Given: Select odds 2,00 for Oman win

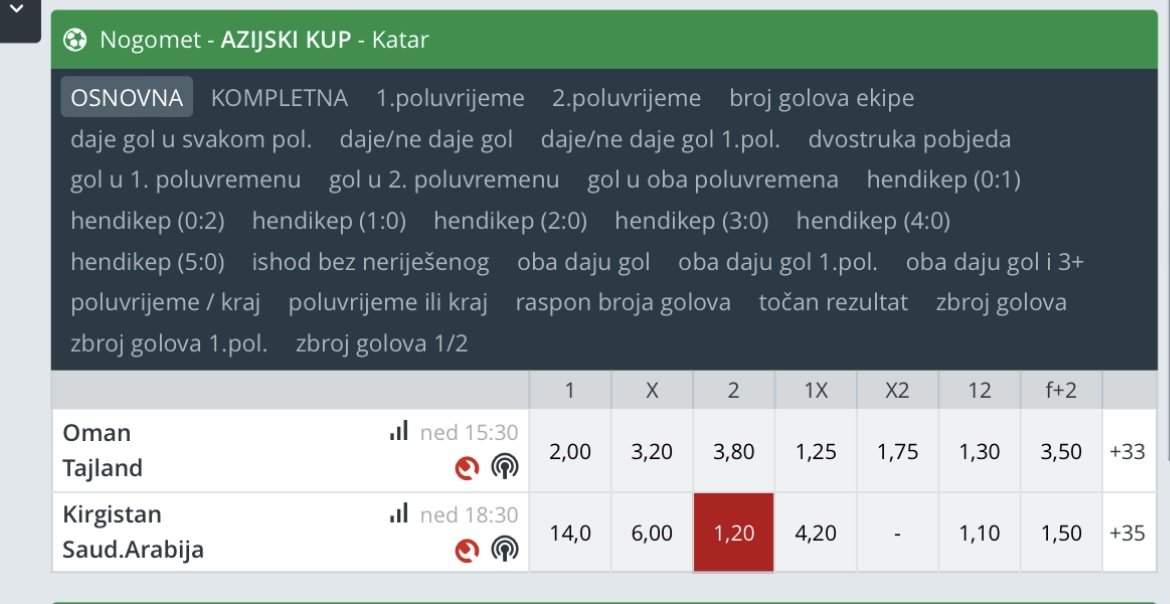Looking at the screenshot, I should [570, 451].
